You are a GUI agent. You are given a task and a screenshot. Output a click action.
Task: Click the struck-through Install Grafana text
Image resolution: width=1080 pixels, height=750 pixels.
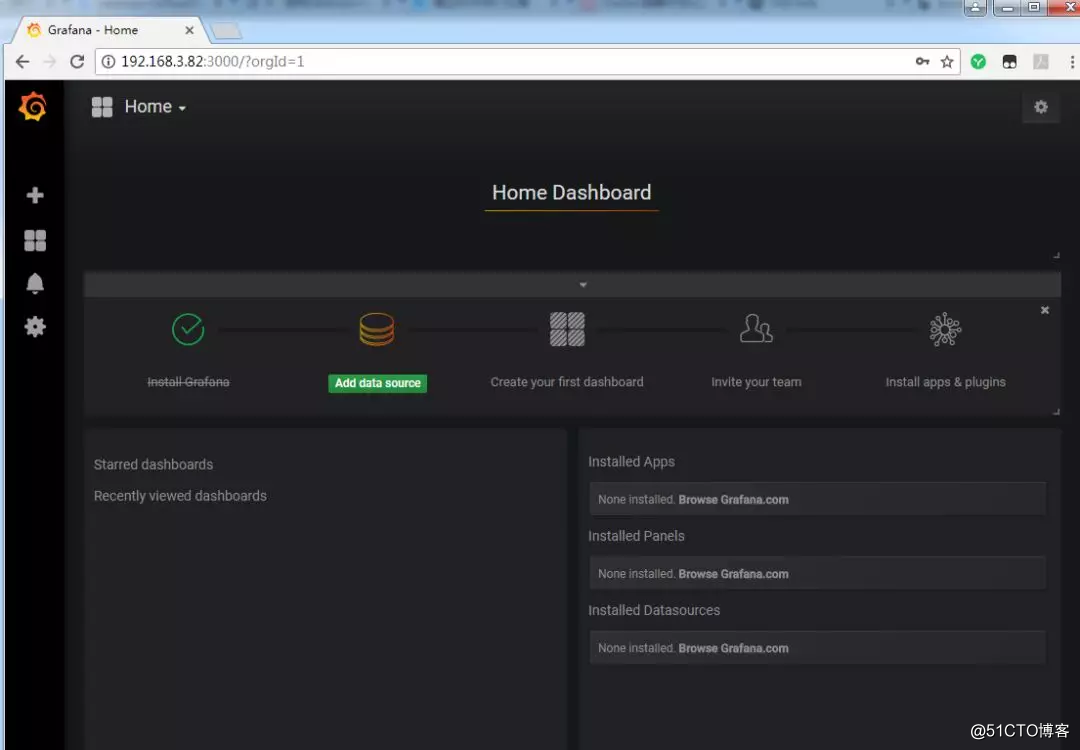click(188, 382)
